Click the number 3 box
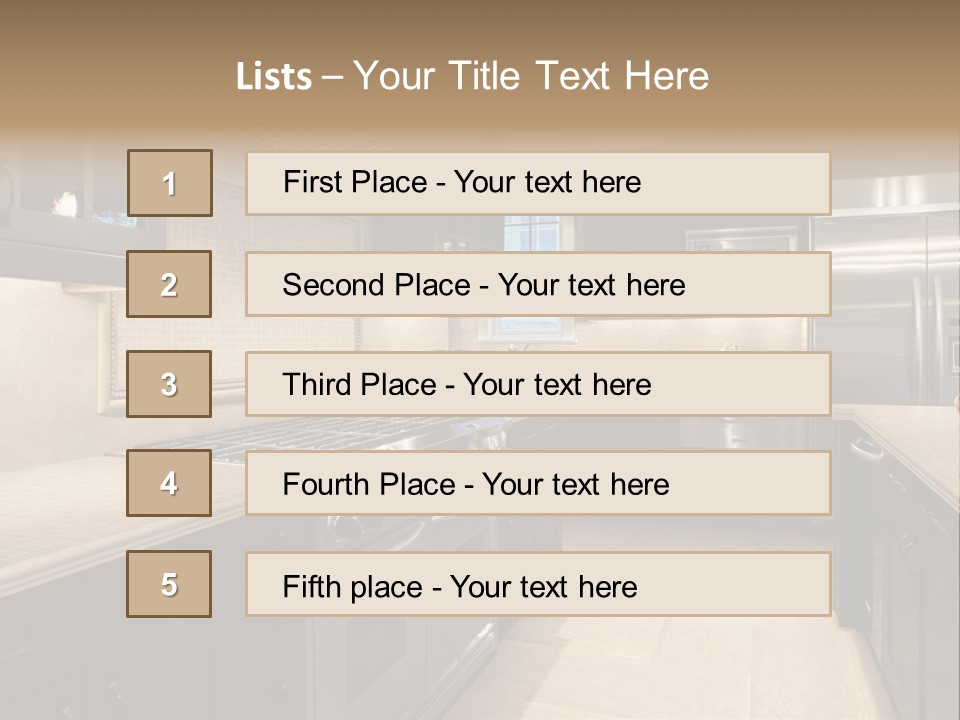 click(x=169, y=384)
